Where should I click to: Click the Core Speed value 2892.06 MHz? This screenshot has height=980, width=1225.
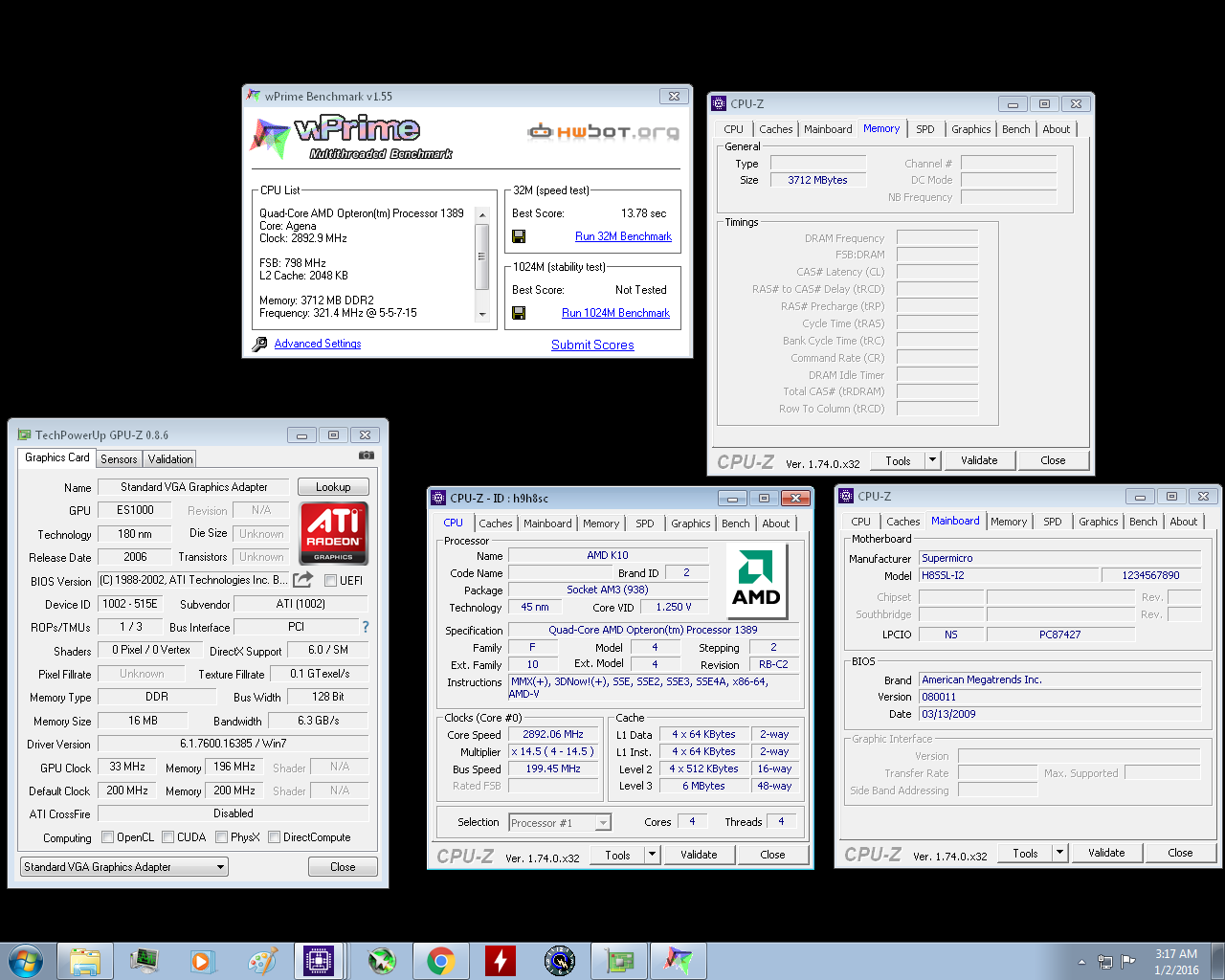coord(553,734)
